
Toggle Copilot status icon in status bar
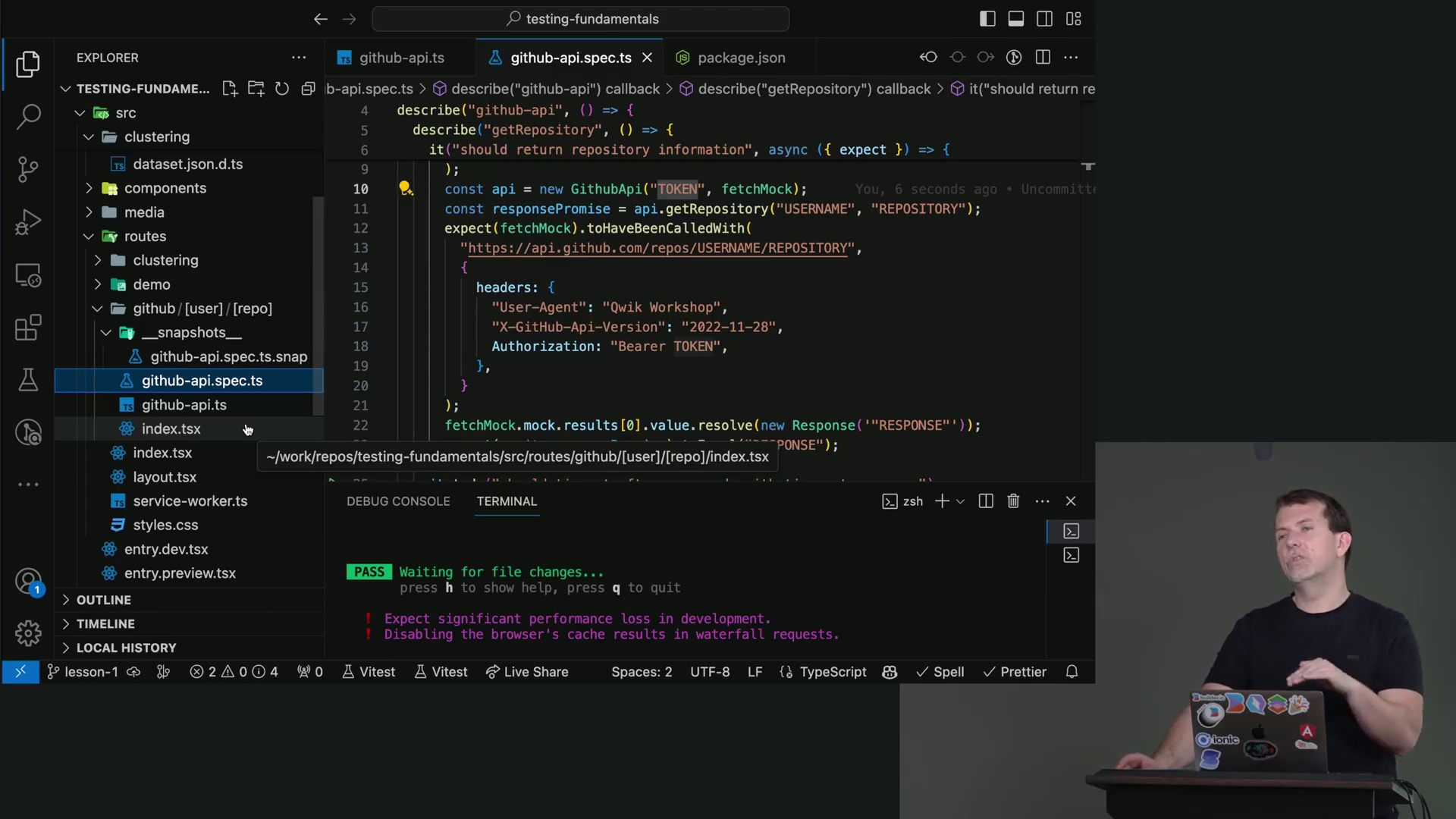click(x=890, y=672)
